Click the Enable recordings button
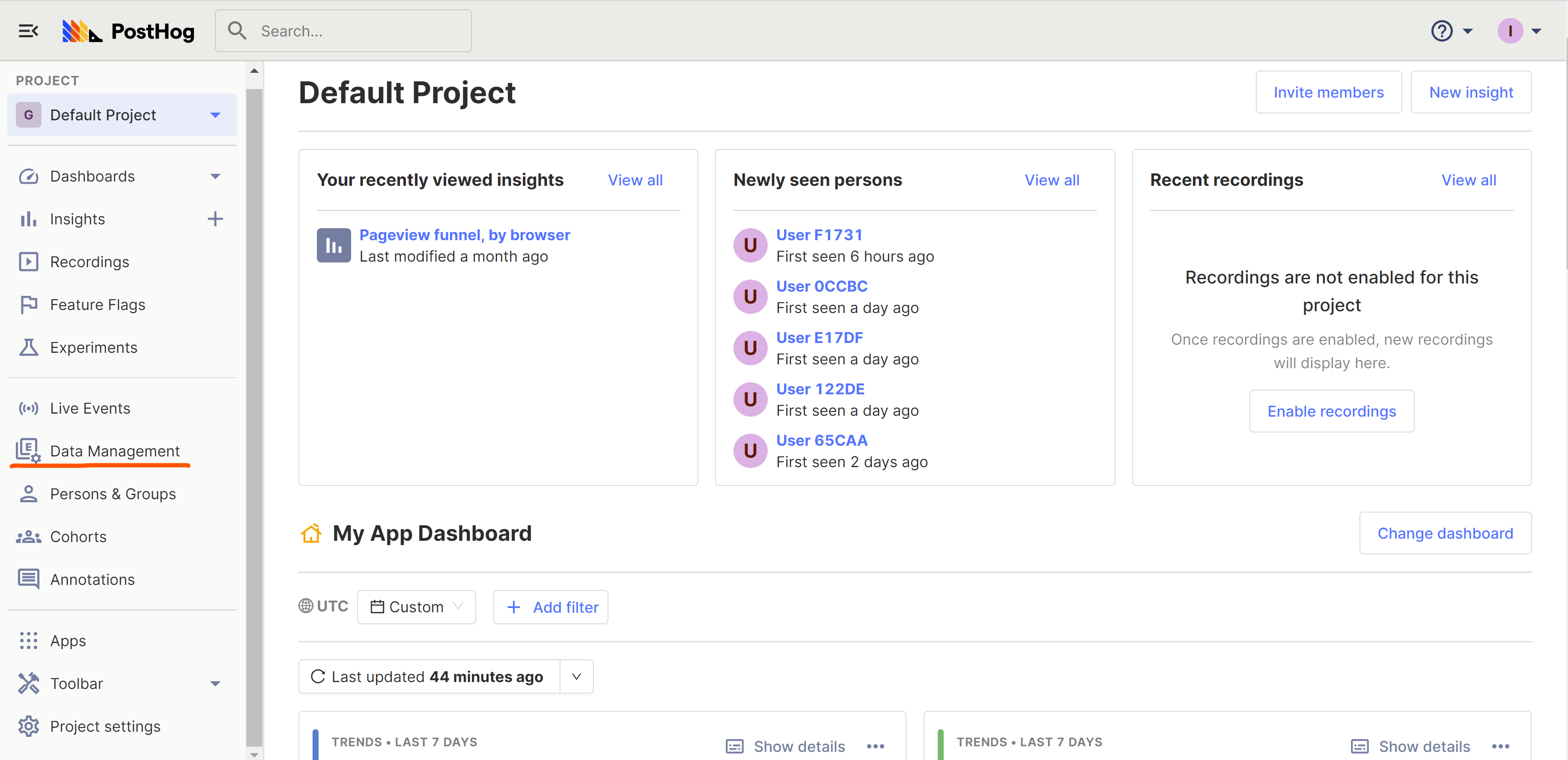The height and width of the screenshot is (760, 1568). 1331,411
